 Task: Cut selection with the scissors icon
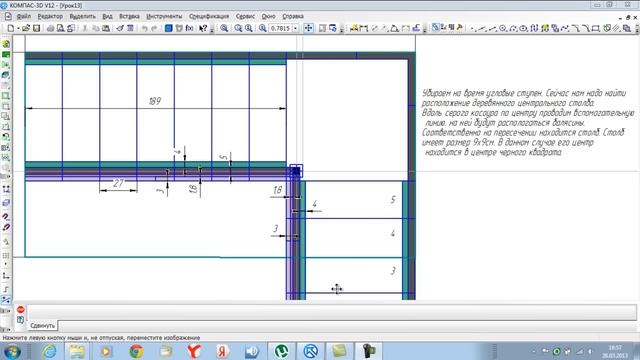[x=85, y=28]
